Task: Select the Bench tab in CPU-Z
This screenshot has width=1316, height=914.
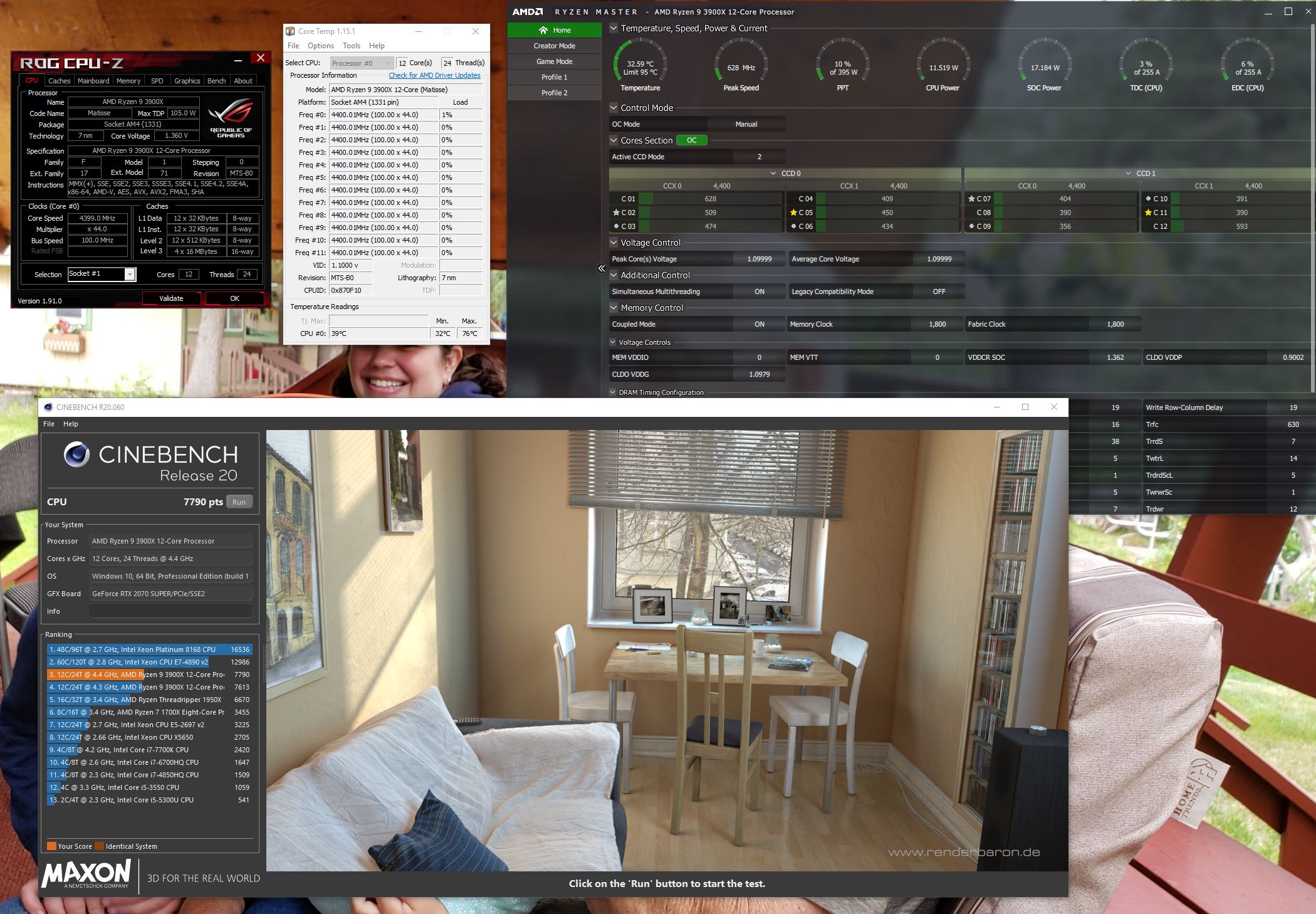Action: click(x=217, y=81)
